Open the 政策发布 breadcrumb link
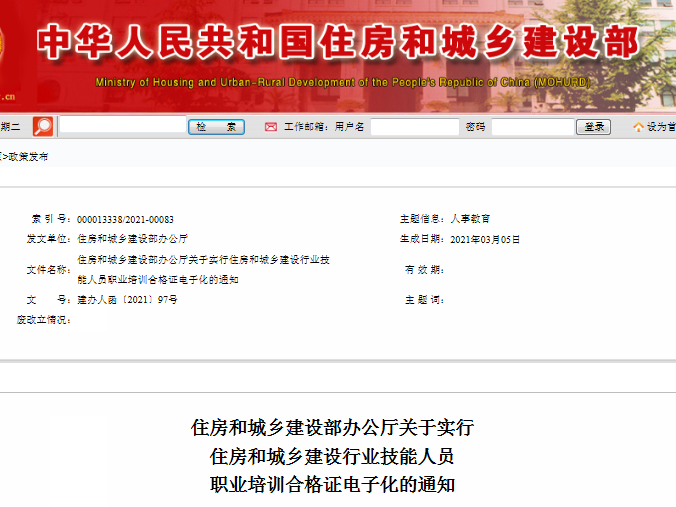The image size is (676, 507). 28,157
